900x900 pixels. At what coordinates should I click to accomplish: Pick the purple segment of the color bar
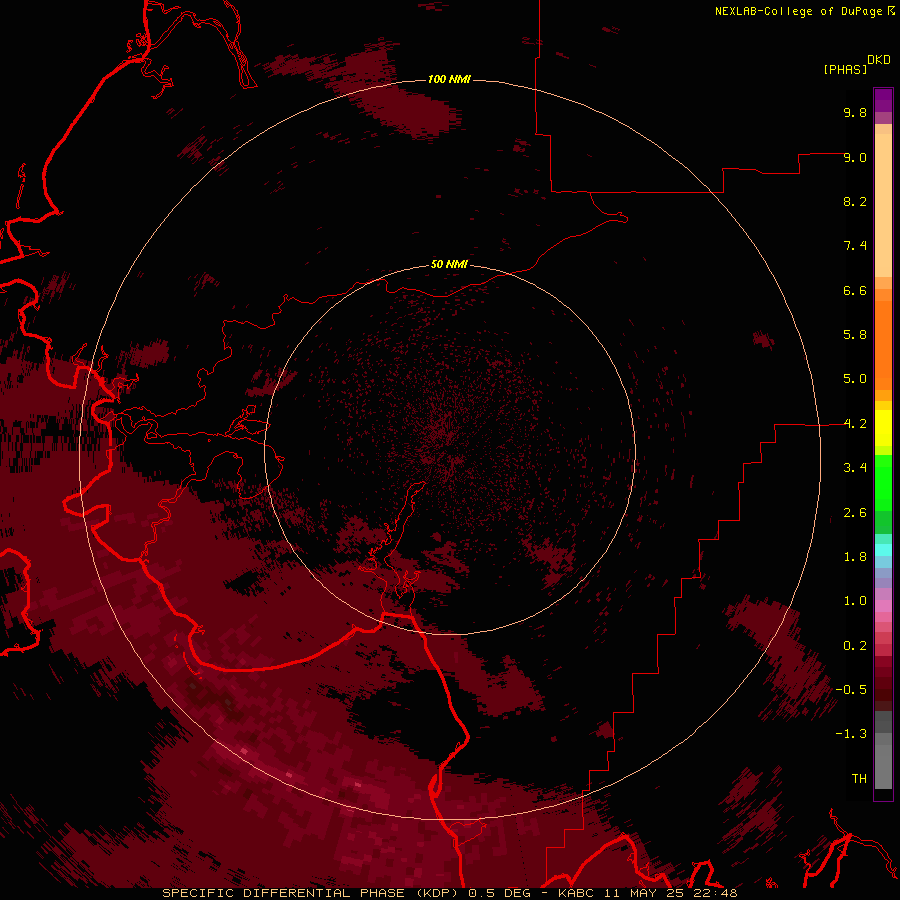pyautogui.click(x=883, y=100)
